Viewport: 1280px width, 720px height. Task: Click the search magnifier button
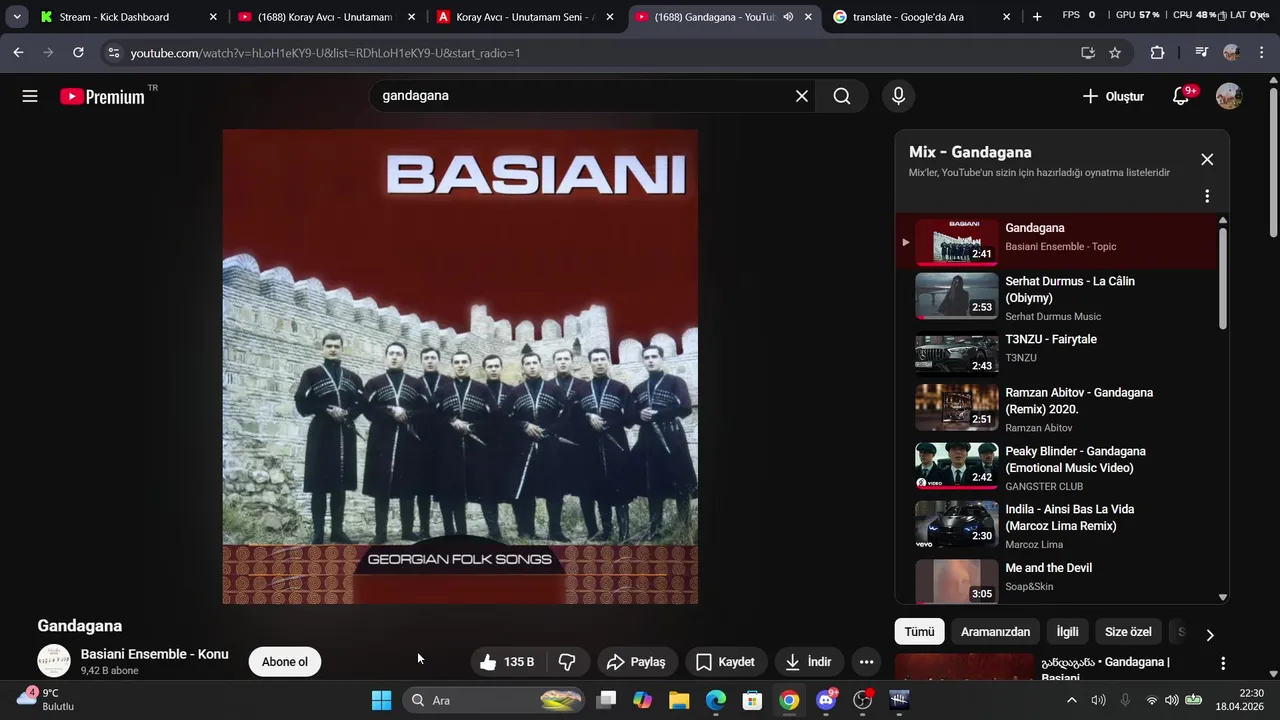coord(842,96)
